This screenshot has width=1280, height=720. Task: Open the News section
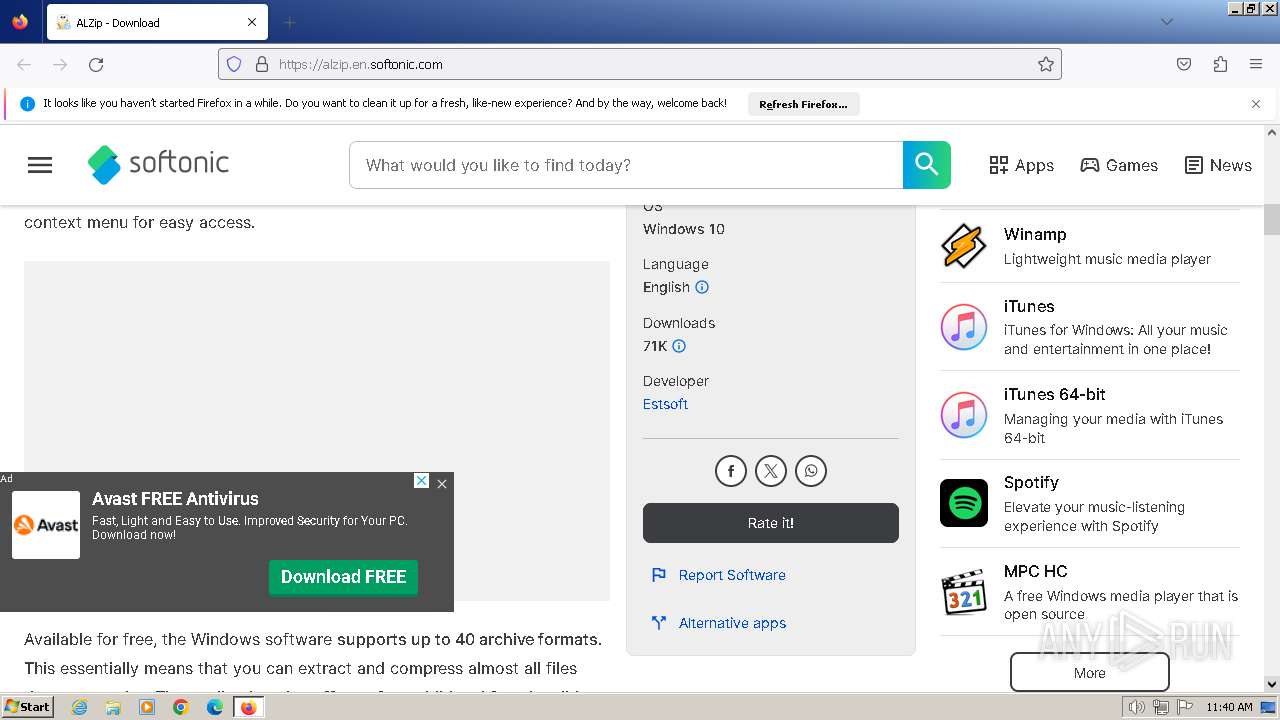pyautogui.click(x=1218, y=165)
